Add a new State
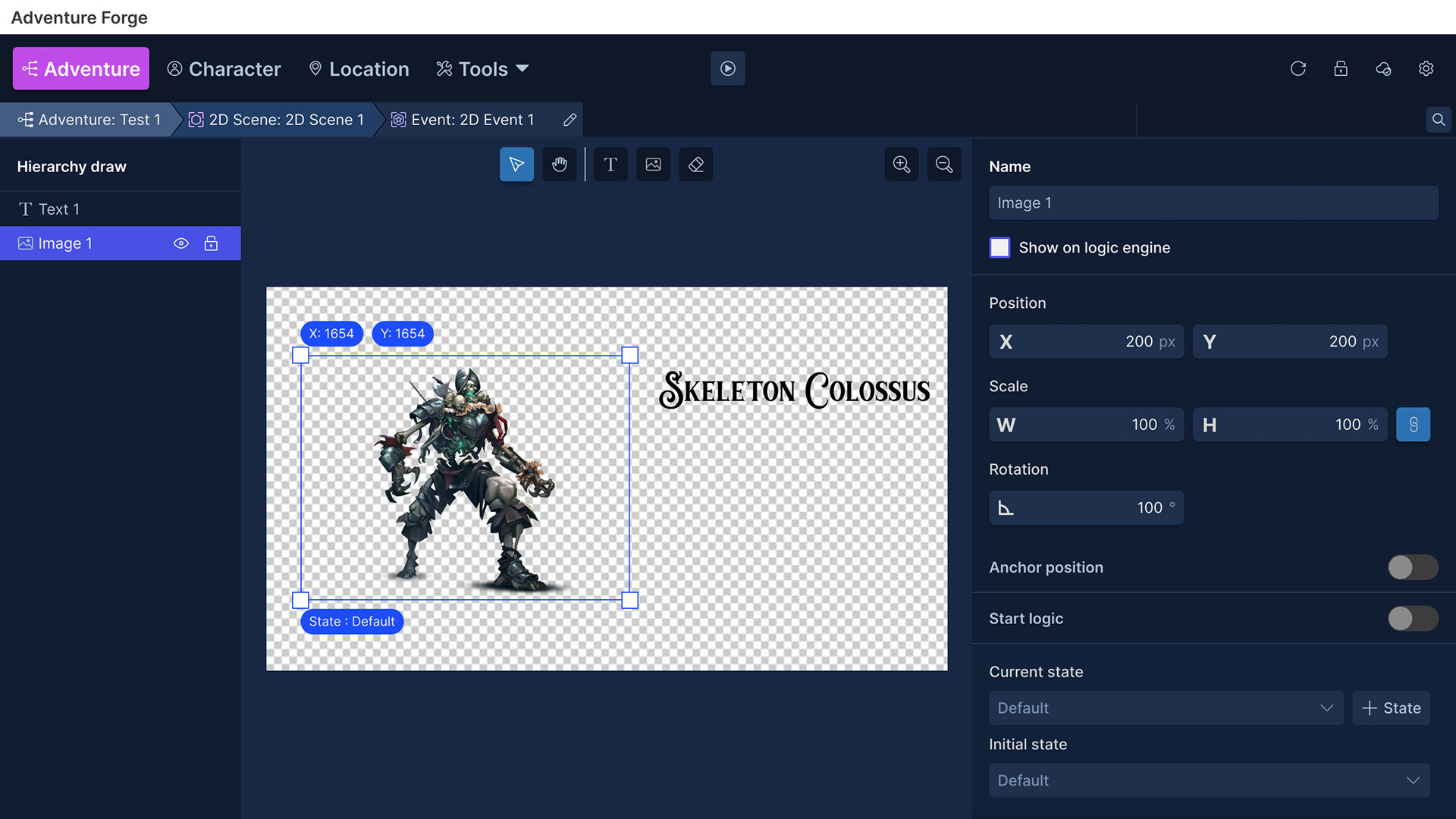The image size is (1456, 819). [x=1391, y=708]
